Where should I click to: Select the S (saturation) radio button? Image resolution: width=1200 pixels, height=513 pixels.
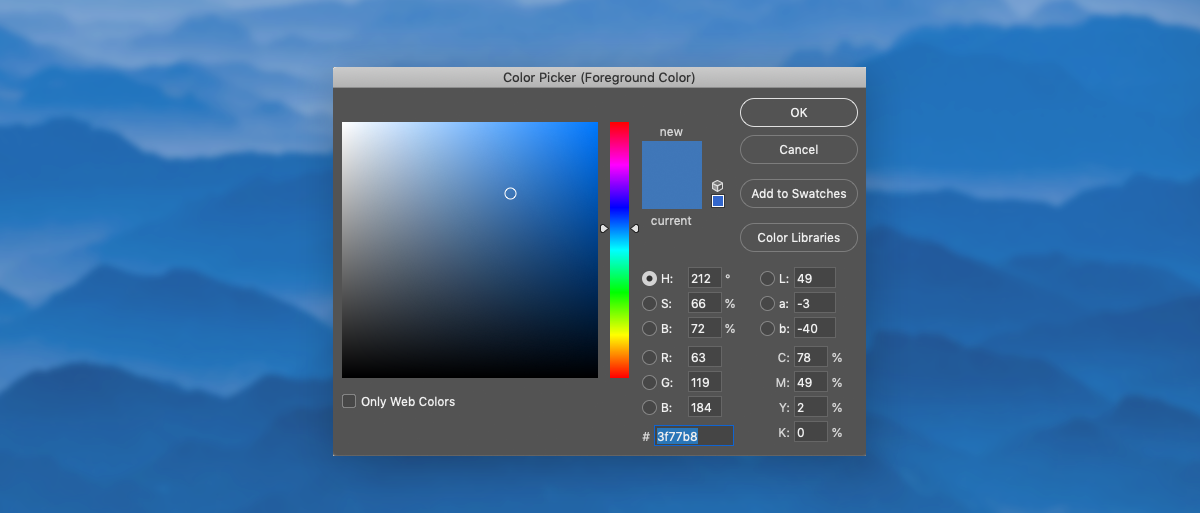(x=650, y=303)
